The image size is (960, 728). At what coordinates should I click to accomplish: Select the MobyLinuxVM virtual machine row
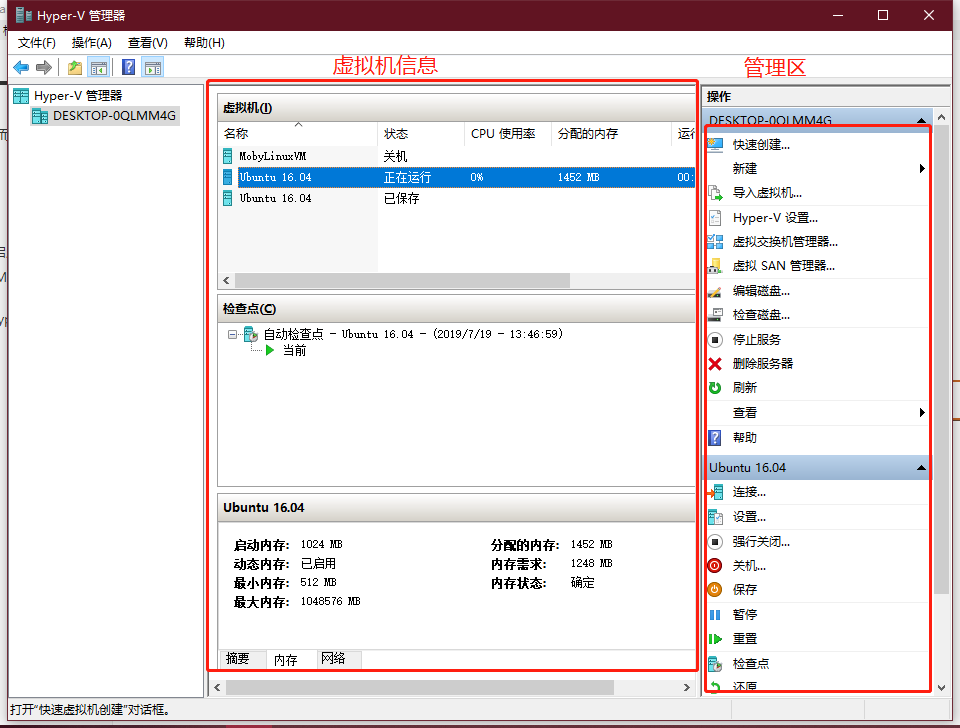[x=458, y=156]
